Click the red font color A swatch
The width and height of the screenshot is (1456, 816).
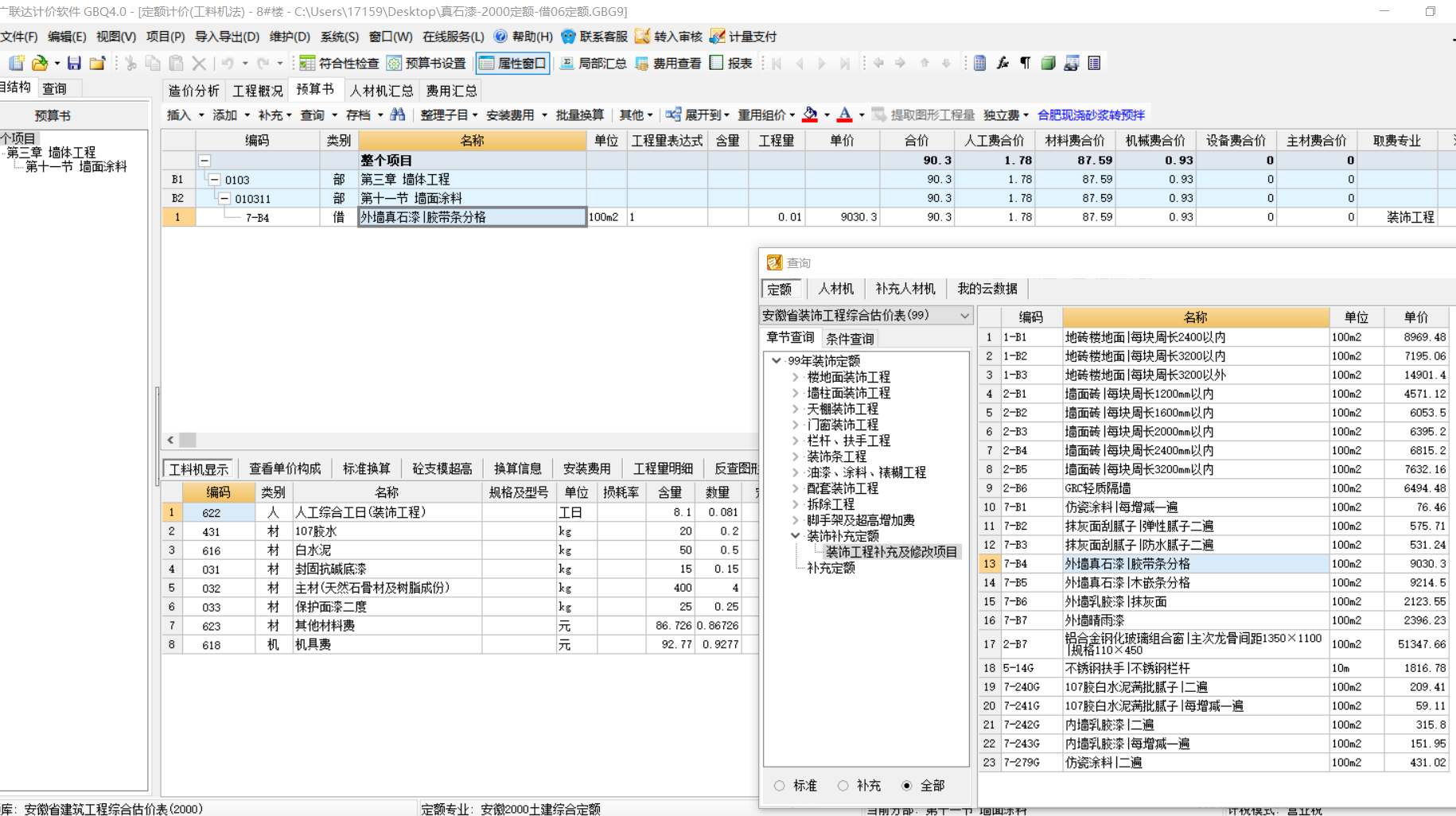845,115
